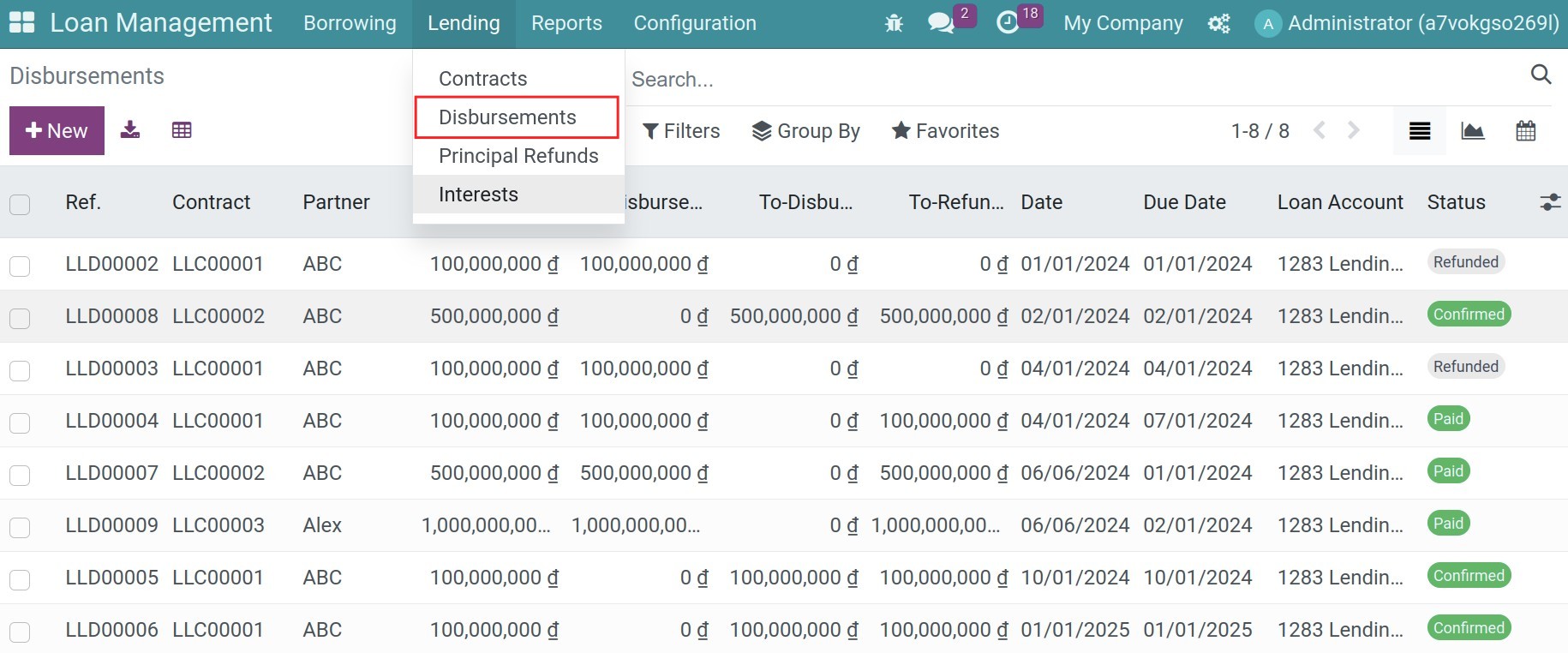Switch to list view
The width and height of the screenshot is (1568, 653).
point(1420,131)
